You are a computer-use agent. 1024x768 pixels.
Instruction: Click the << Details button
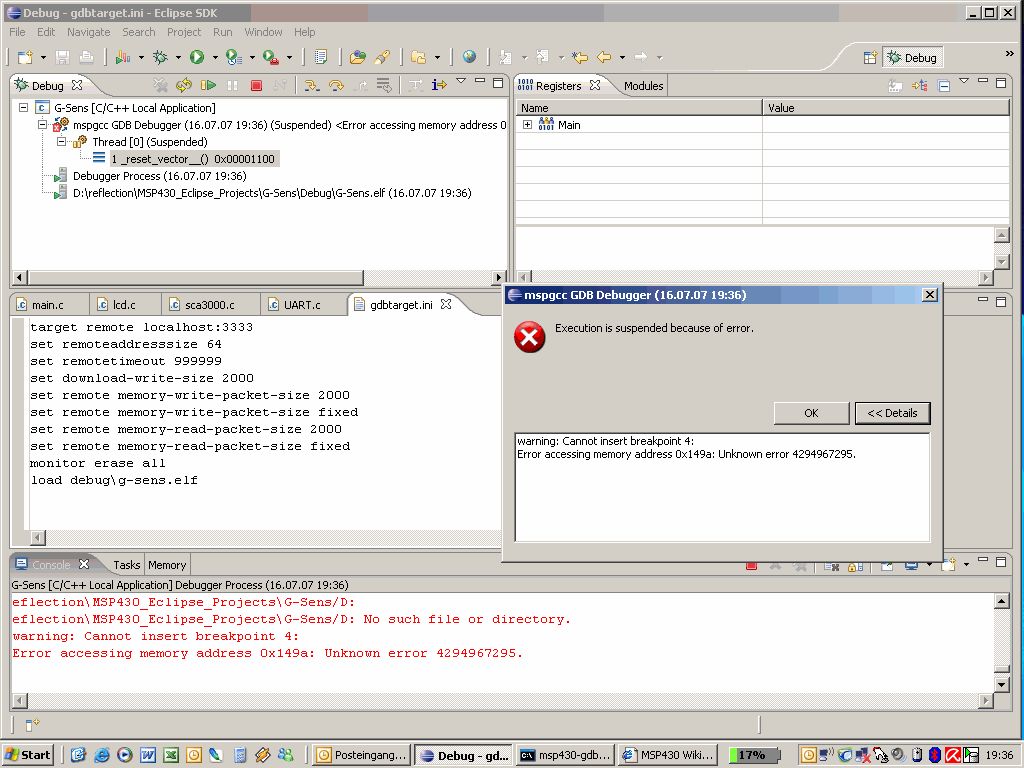click(892, 413)
